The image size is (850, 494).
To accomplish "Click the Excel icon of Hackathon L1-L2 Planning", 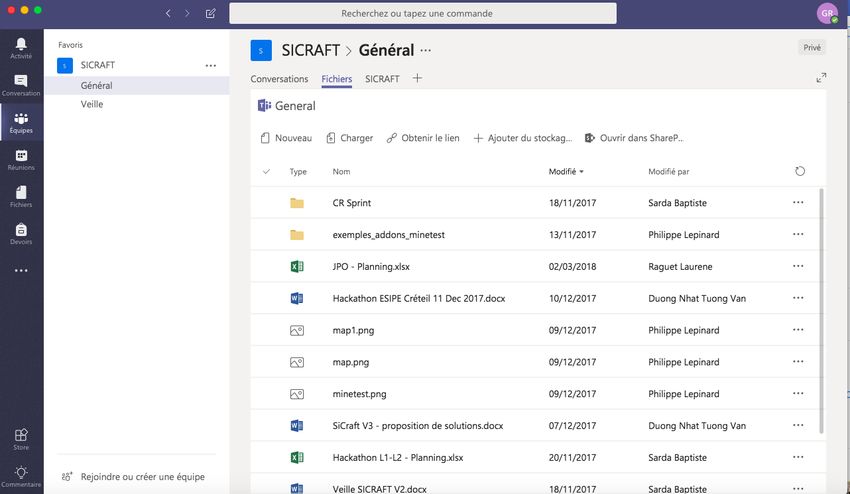I will (x=297, y=458).
